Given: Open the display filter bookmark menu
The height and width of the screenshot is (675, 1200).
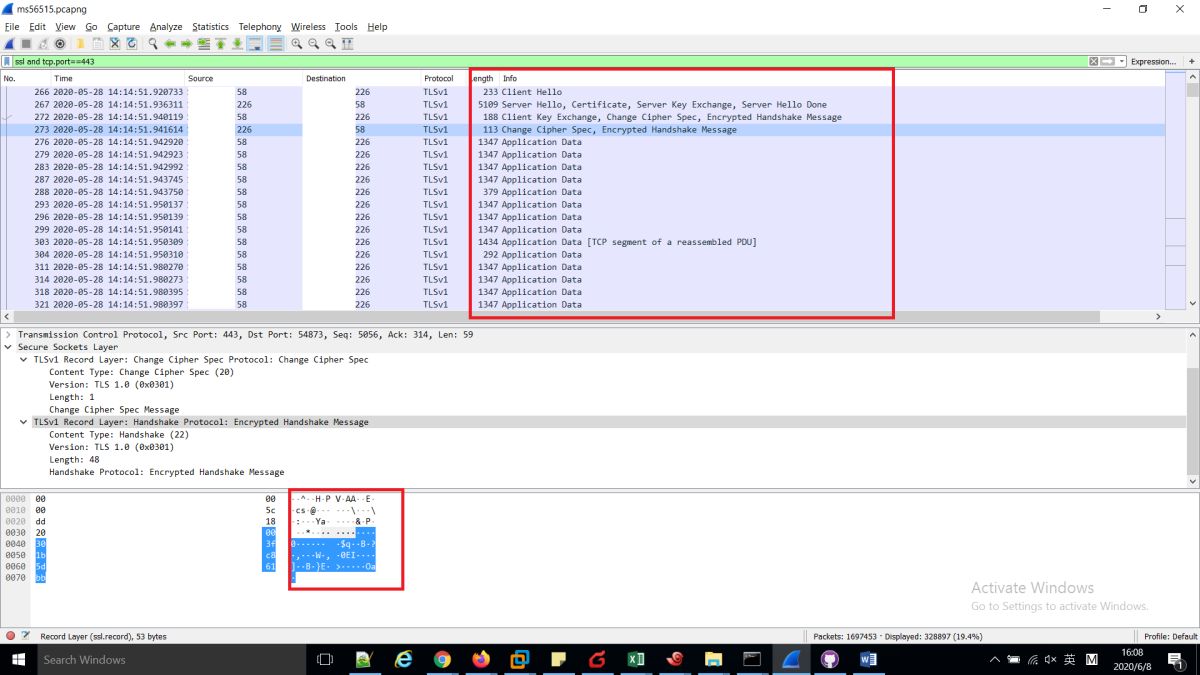Looking at the screenshot, I should pos(7,61).
